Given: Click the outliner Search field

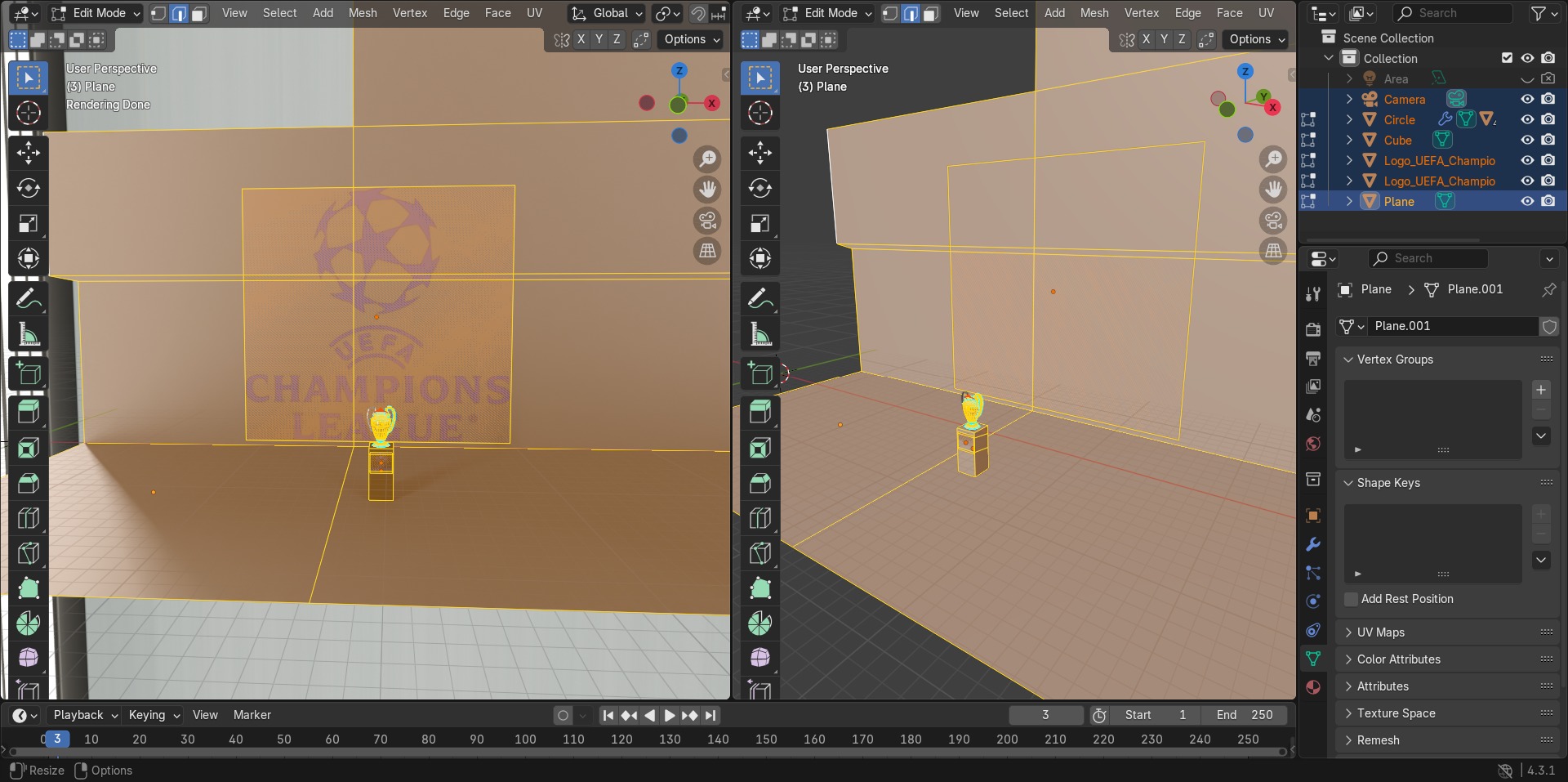Looking at the screenshot, I should pos(1452,13).
